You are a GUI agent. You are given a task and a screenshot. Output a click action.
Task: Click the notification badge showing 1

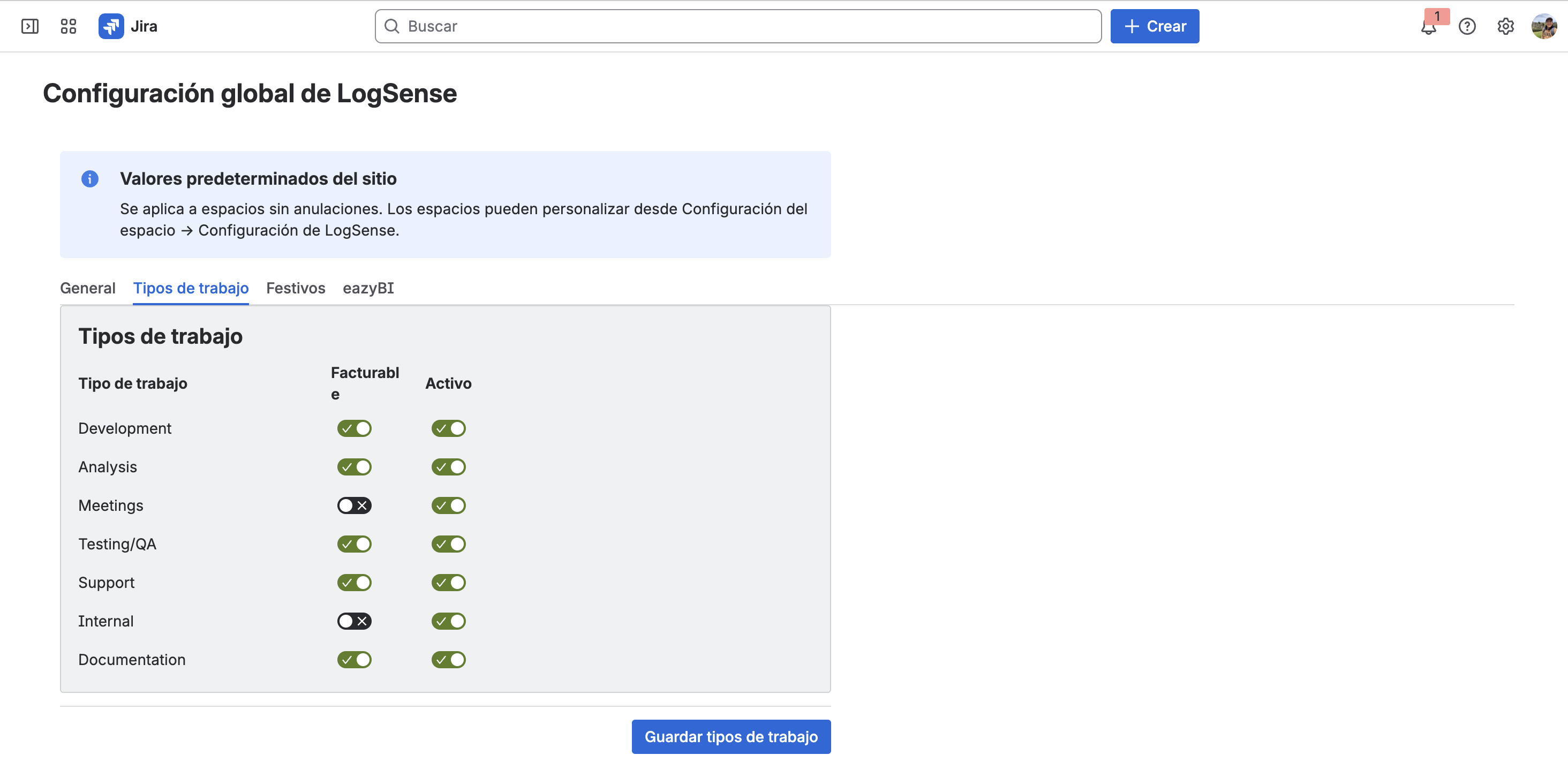point(1437,17)
